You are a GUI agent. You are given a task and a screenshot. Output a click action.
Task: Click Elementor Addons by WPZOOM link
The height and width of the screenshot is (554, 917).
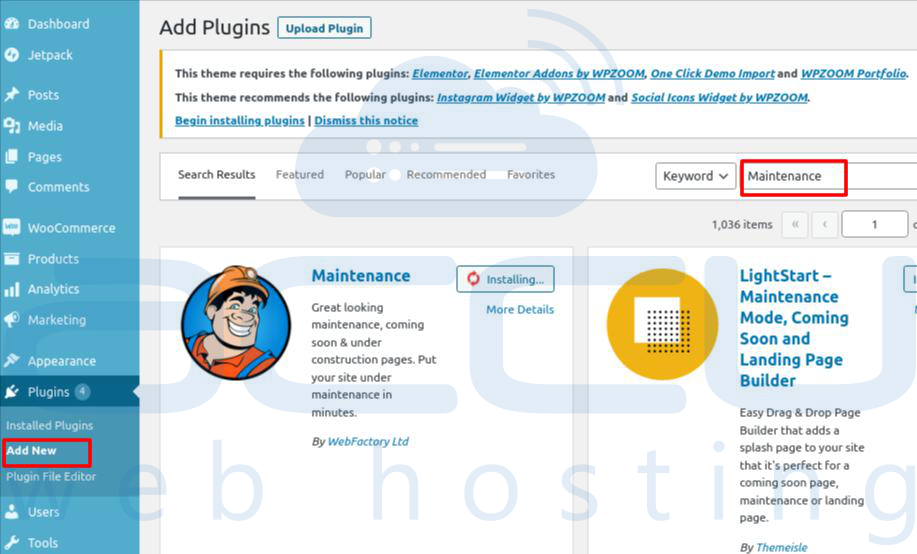[559, 73]
